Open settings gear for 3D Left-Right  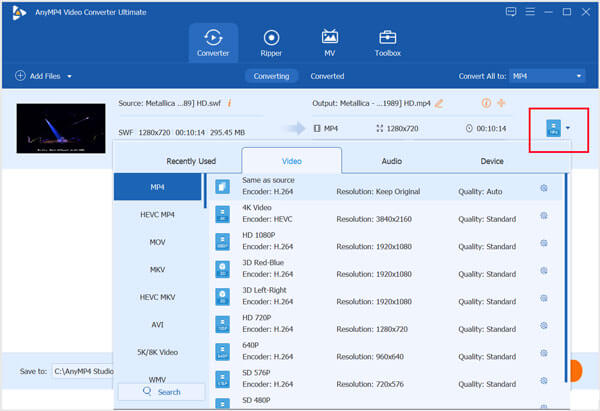coord(544,298)
